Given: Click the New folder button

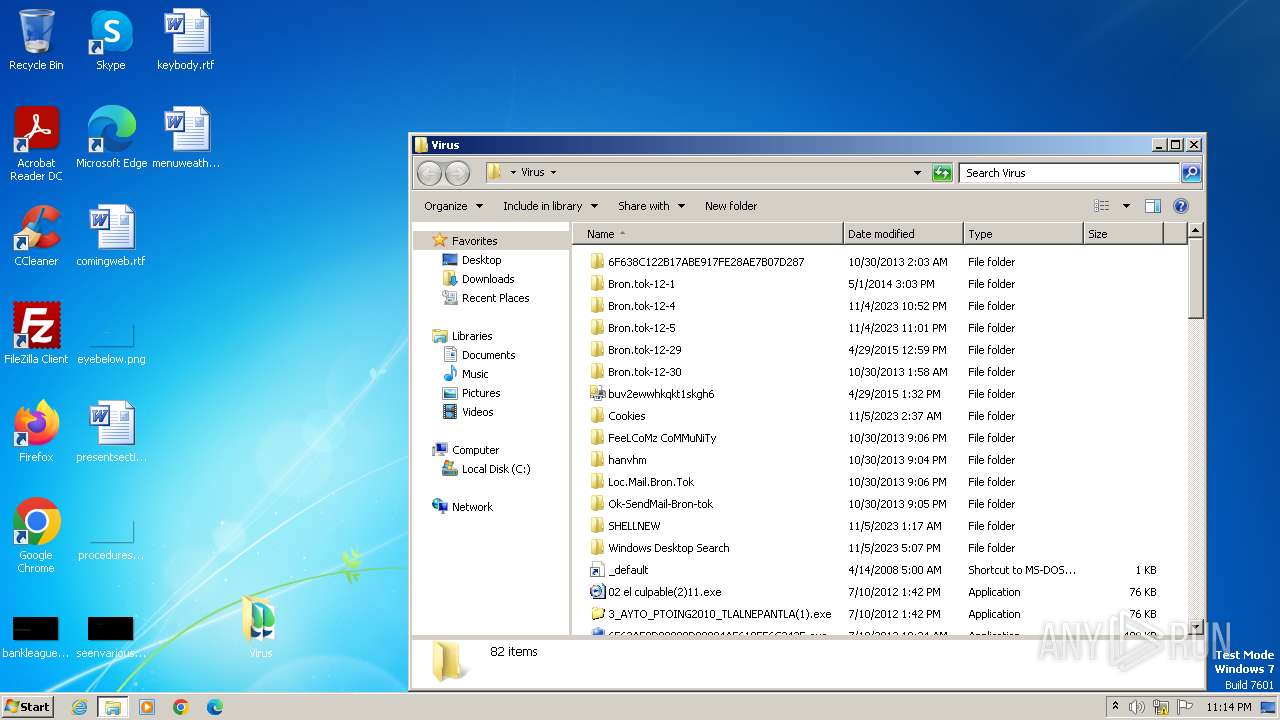Looking at the screenshot, I should (731, 206).
